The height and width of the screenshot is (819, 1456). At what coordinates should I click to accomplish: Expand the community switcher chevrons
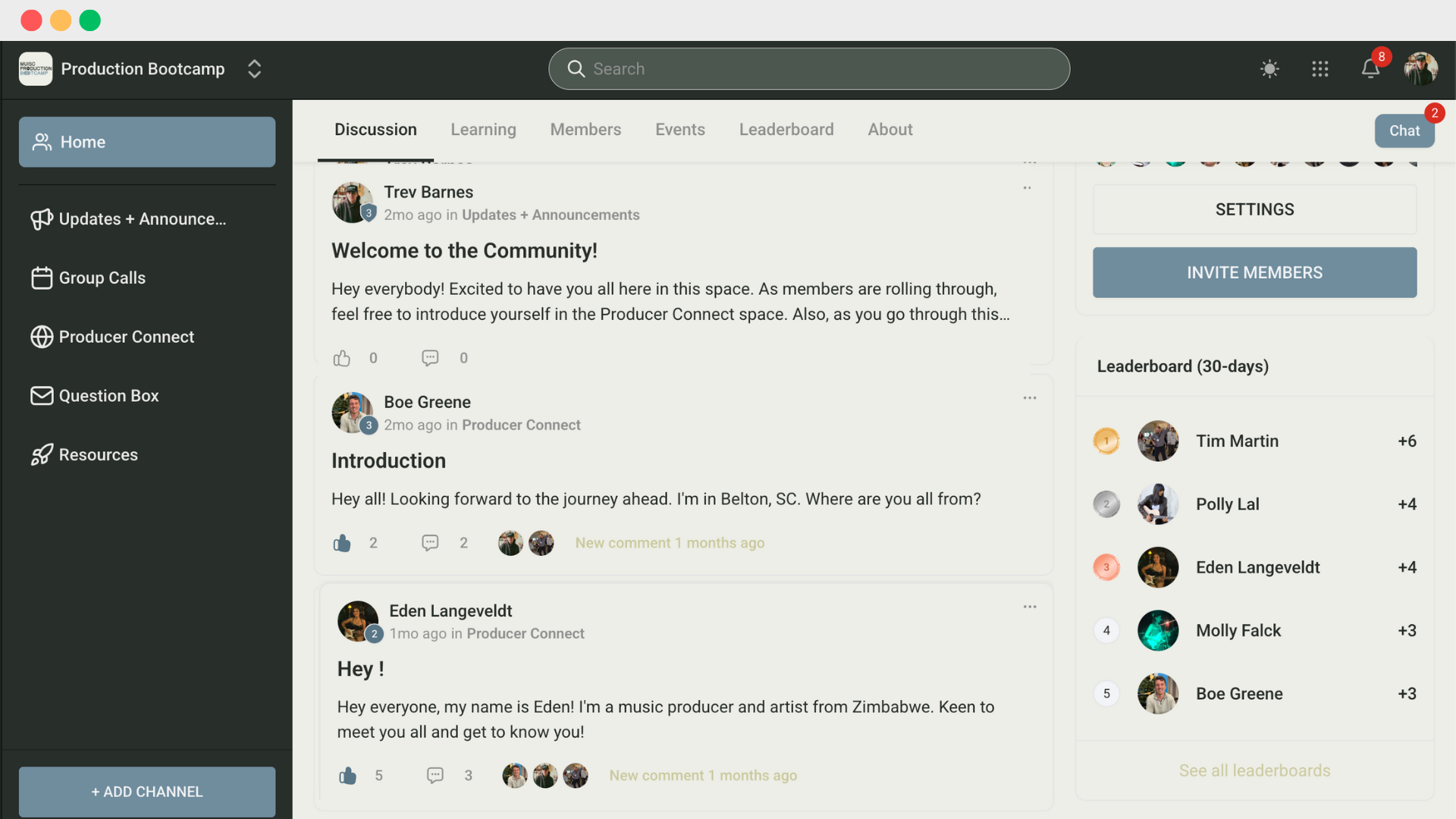(255, 69)
